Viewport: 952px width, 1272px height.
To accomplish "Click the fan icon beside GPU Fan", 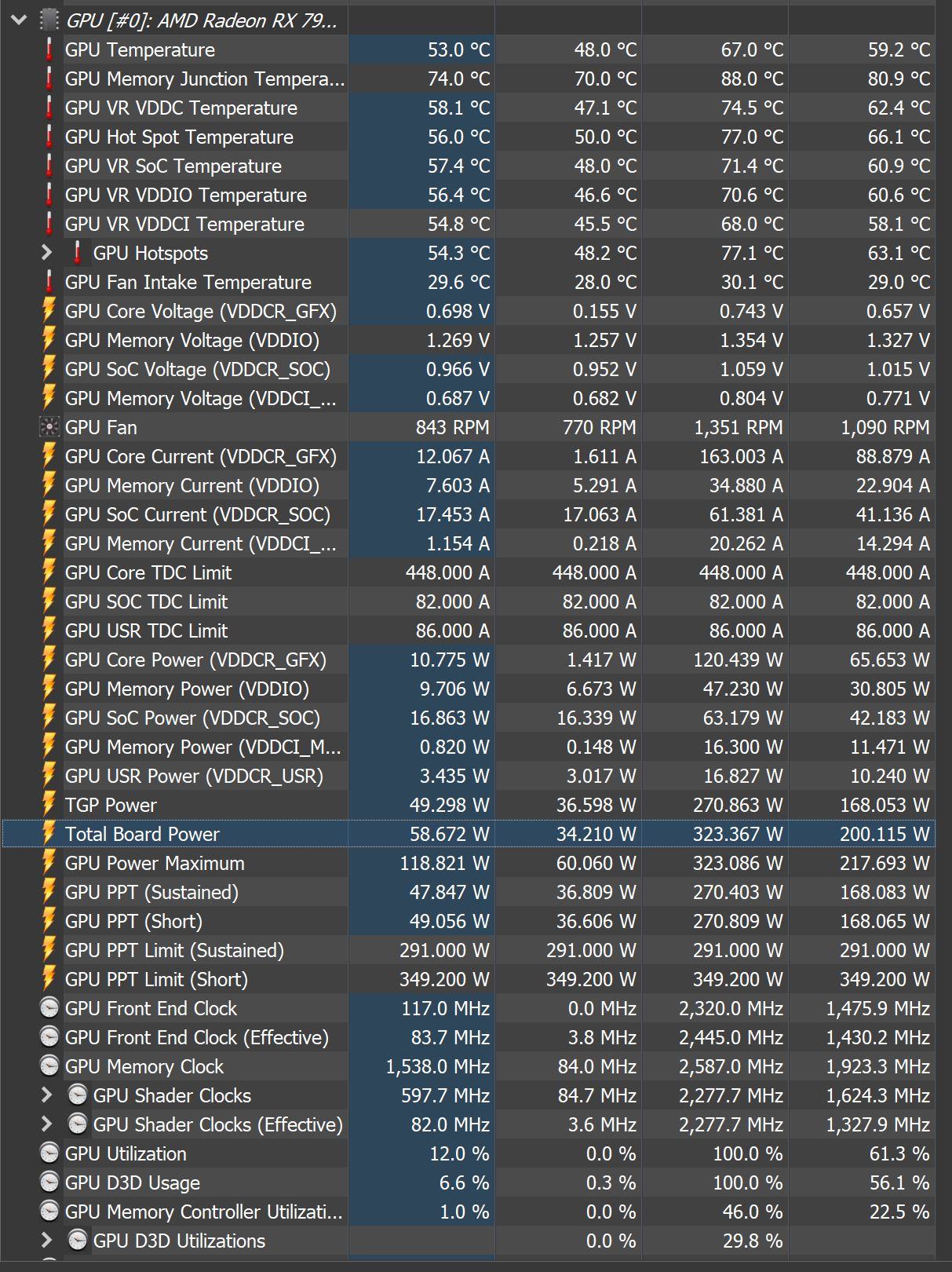I will (x=49, y=427).
